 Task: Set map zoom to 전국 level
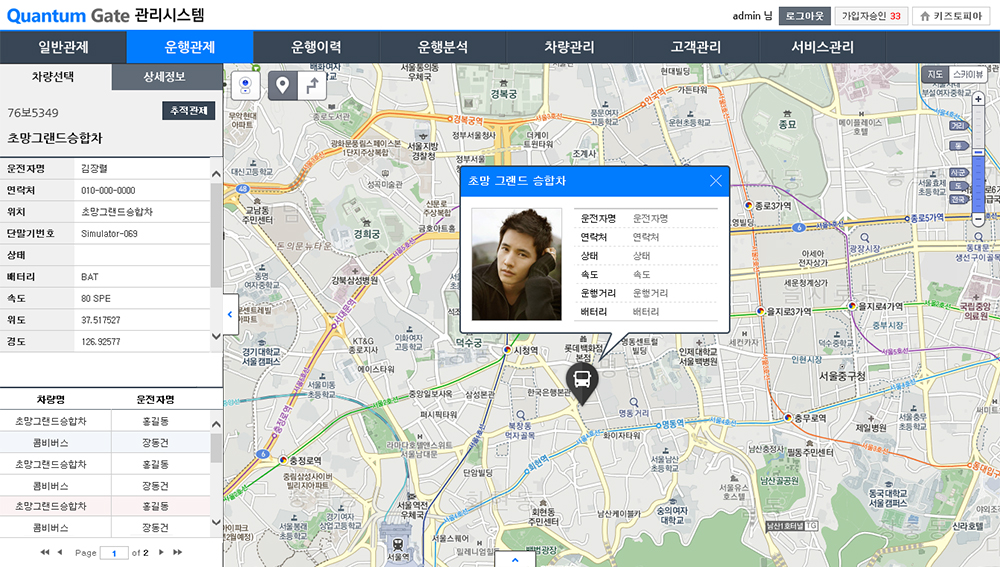coord(959,200)
